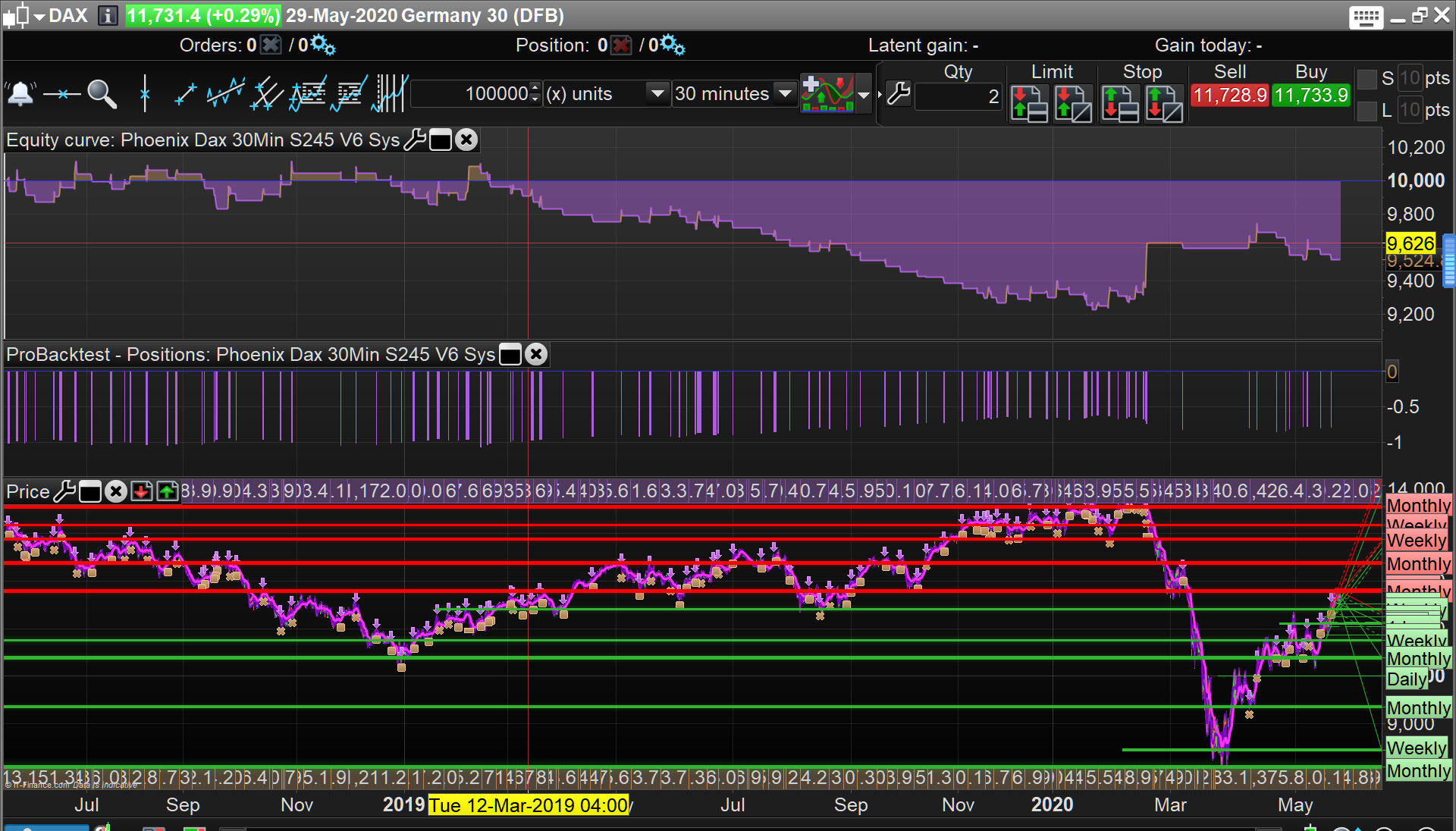Screen dimensions: 1456x831
Task: Open the add indicator chart icon
Action: click(x=828, y=94)
